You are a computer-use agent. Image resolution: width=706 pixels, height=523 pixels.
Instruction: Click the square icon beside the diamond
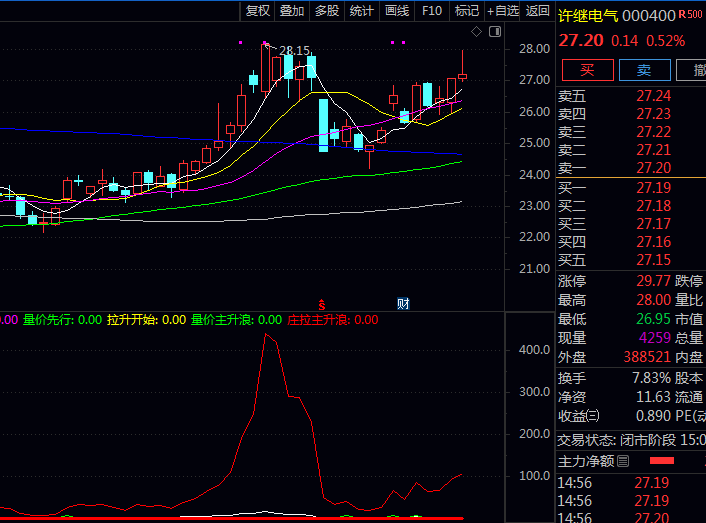(493, 32)
